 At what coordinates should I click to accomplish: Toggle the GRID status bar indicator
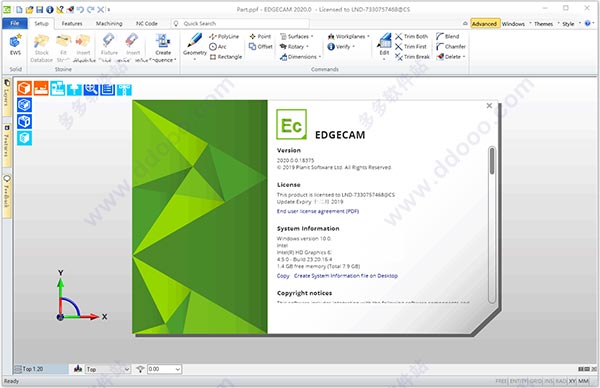click(536, 381)
